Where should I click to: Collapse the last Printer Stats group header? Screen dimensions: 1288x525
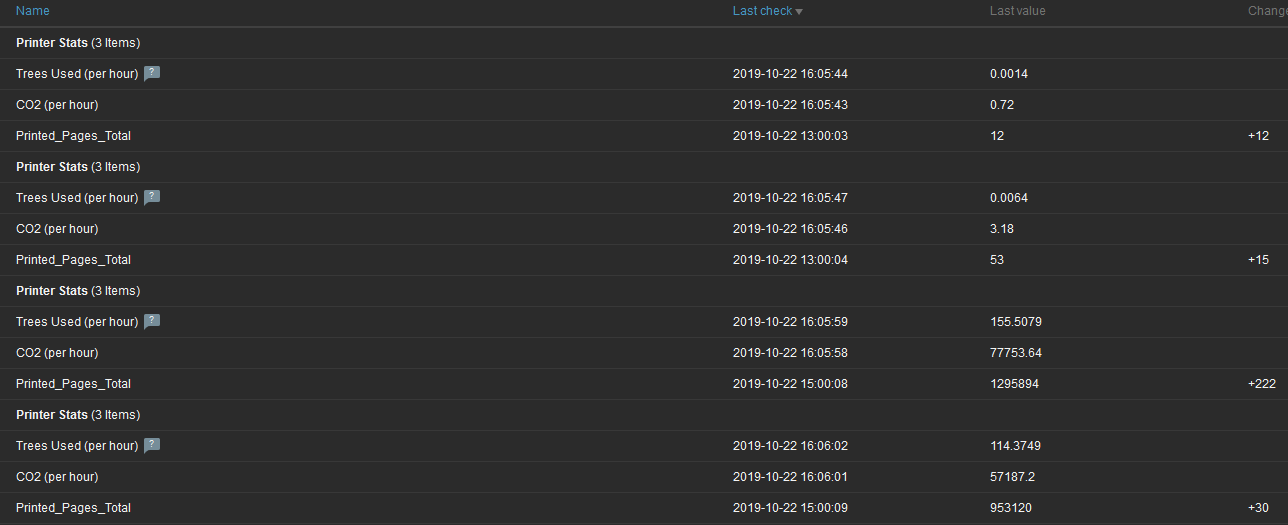pos(50,415)
